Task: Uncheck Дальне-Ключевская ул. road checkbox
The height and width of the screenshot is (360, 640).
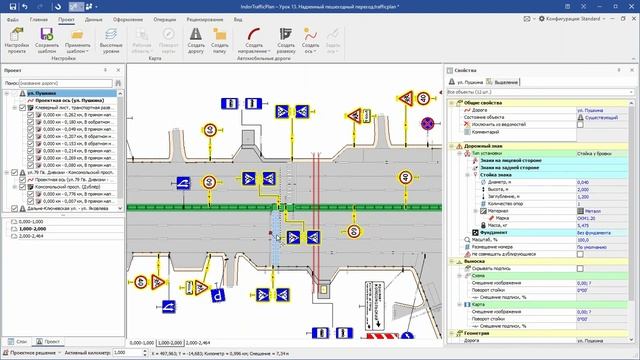Action: pos(14,209)
